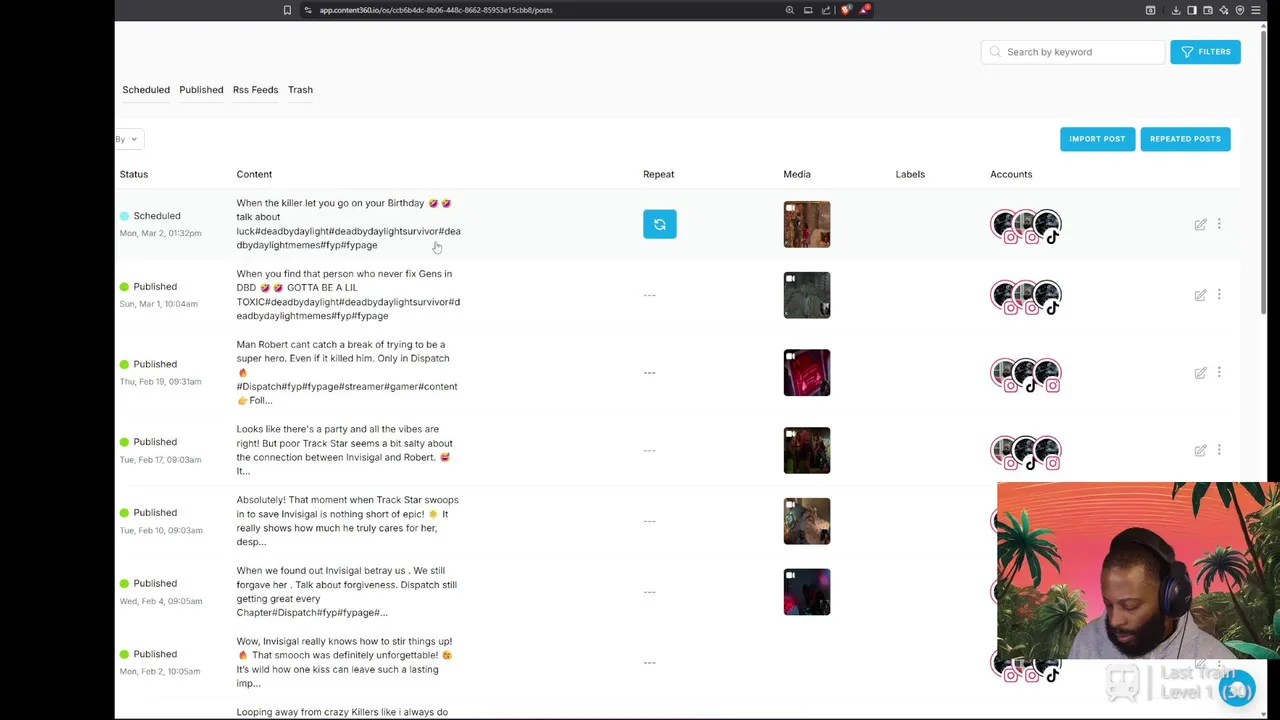
Task: Open media thumbnail of Scheduled Birthday post
Action: coord(807,224)
